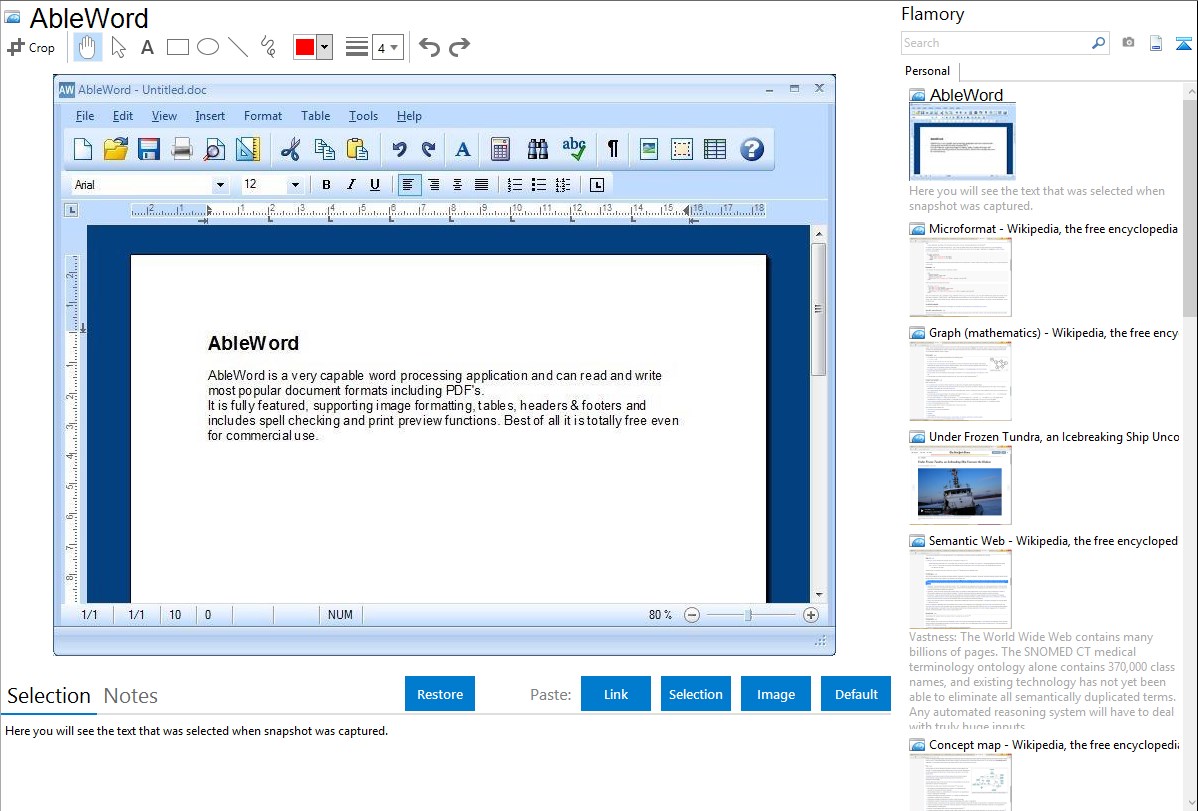Select the Crop tool in Flamory
Image resolution: width=1198 pixels, height=811 pixels.
[31, 47]
